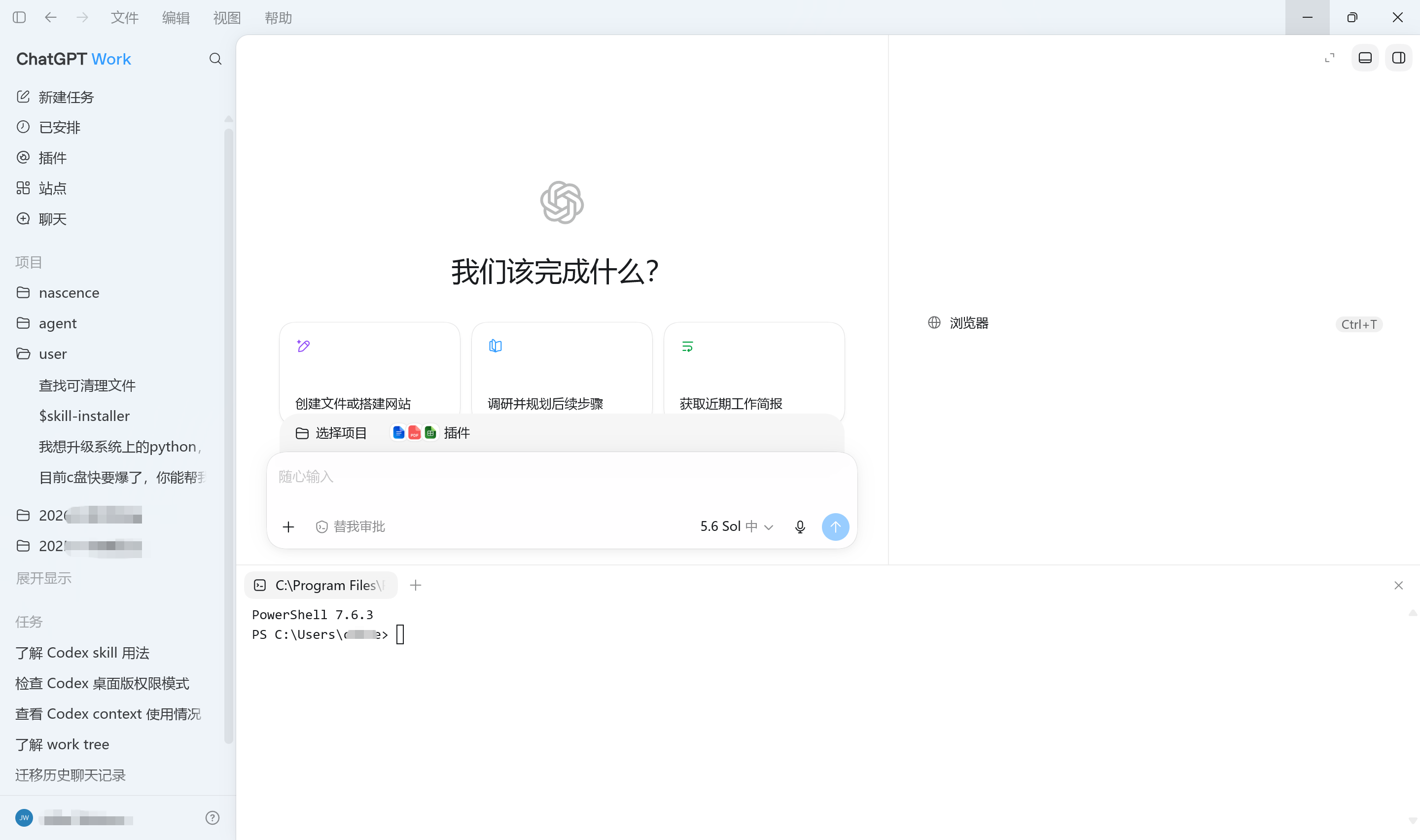Image resolution: width=1420 pixels, height=840 pixels.
Task: Click the sidebar vertical scrollbar
Action: pos(229,436)
